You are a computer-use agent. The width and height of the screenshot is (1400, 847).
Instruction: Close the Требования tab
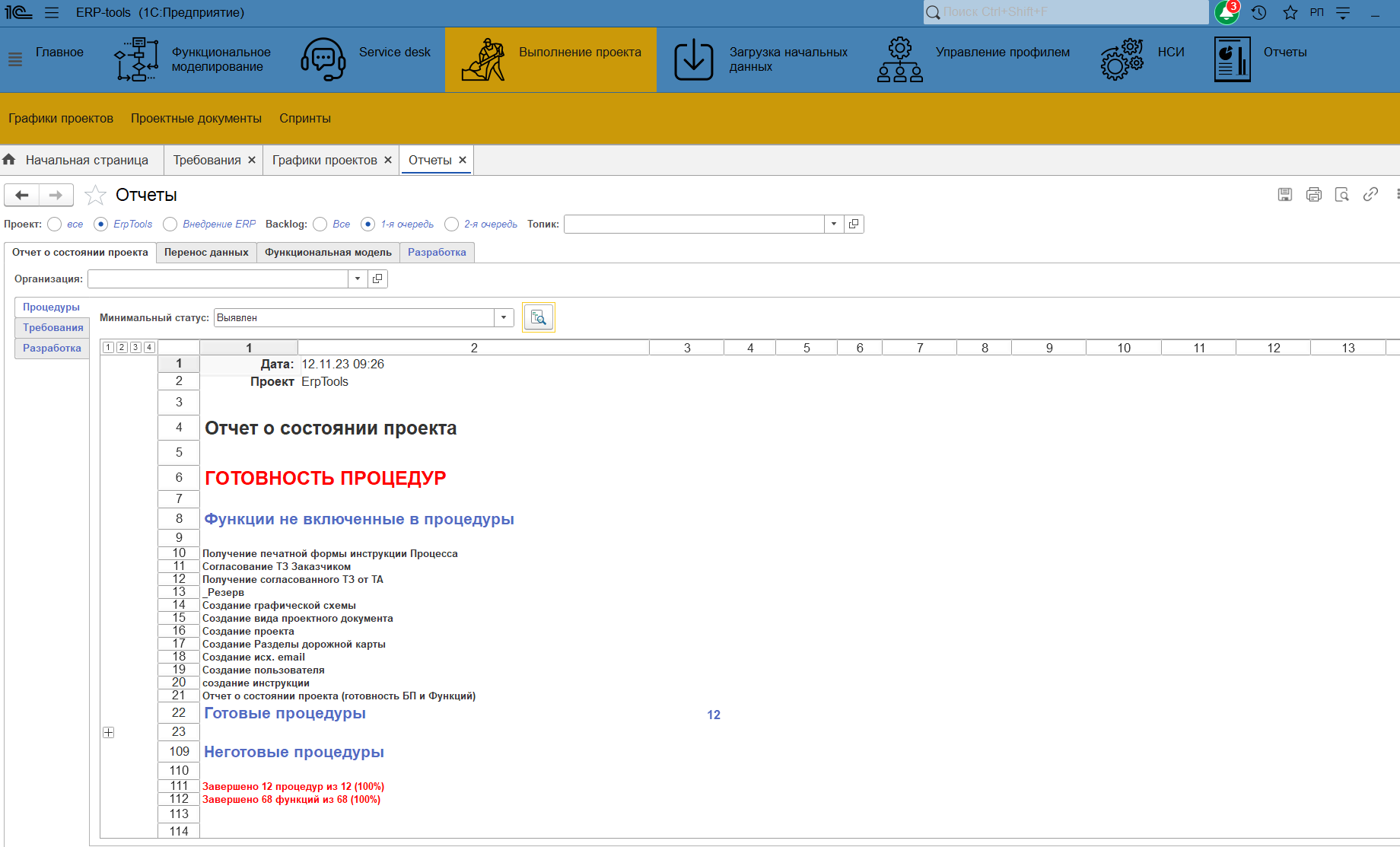pyautogui.click(x=252, y=160)
